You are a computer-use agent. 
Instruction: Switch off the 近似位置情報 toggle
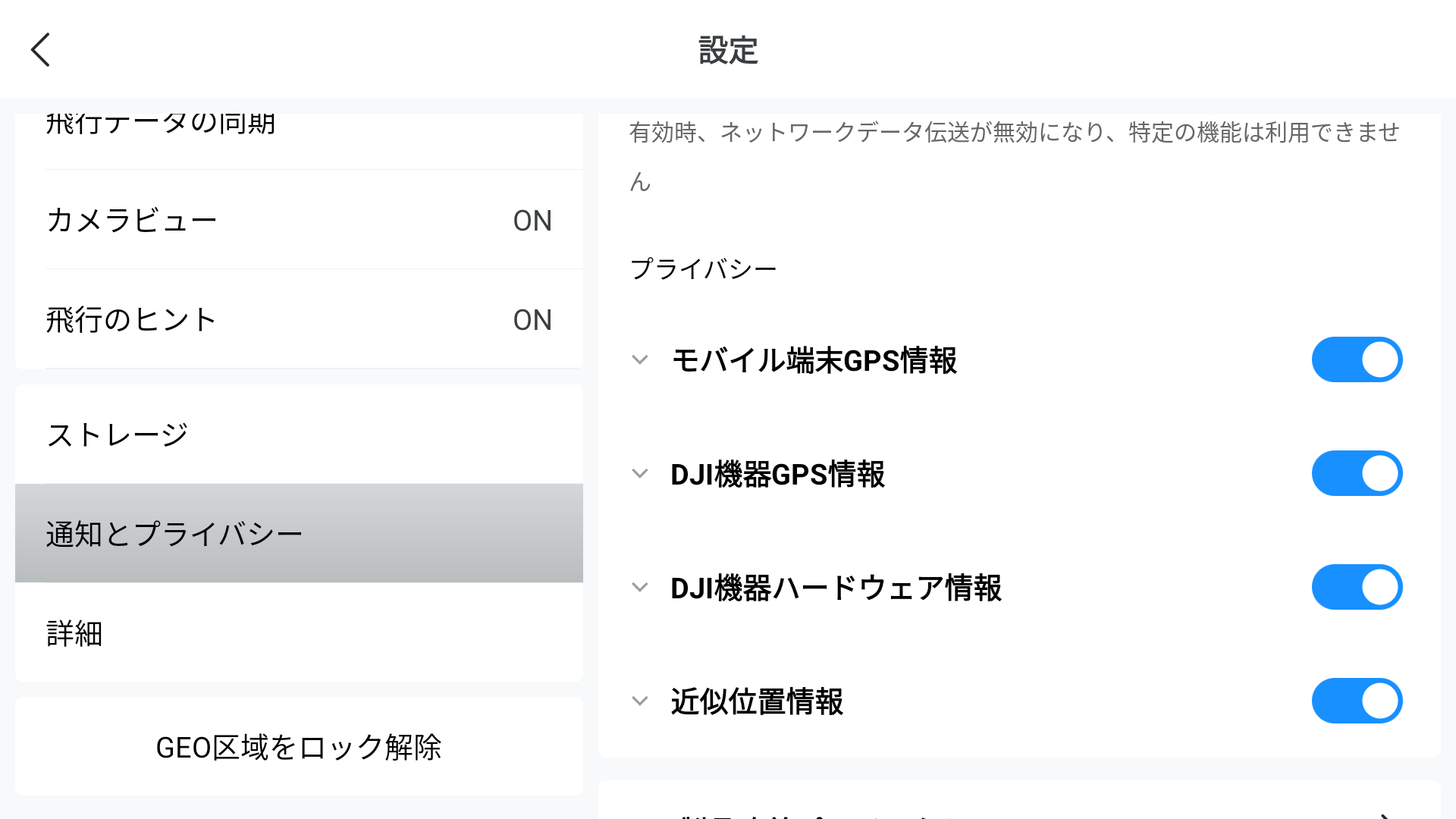(x=1357, y=701)
